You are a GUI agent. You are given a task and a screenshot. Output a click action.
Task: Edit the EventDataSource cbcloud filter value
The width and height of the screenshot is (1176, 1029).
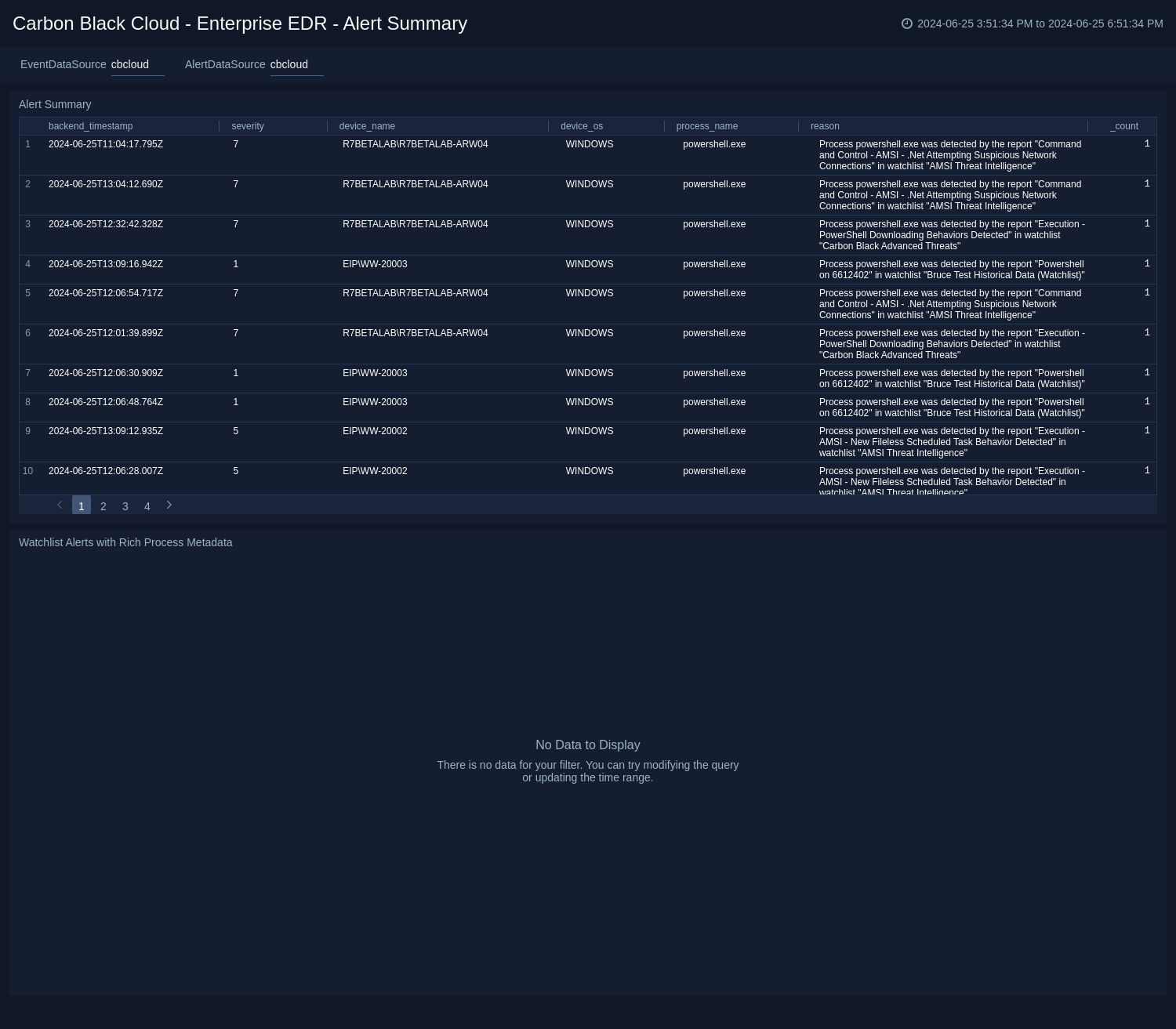129,64
